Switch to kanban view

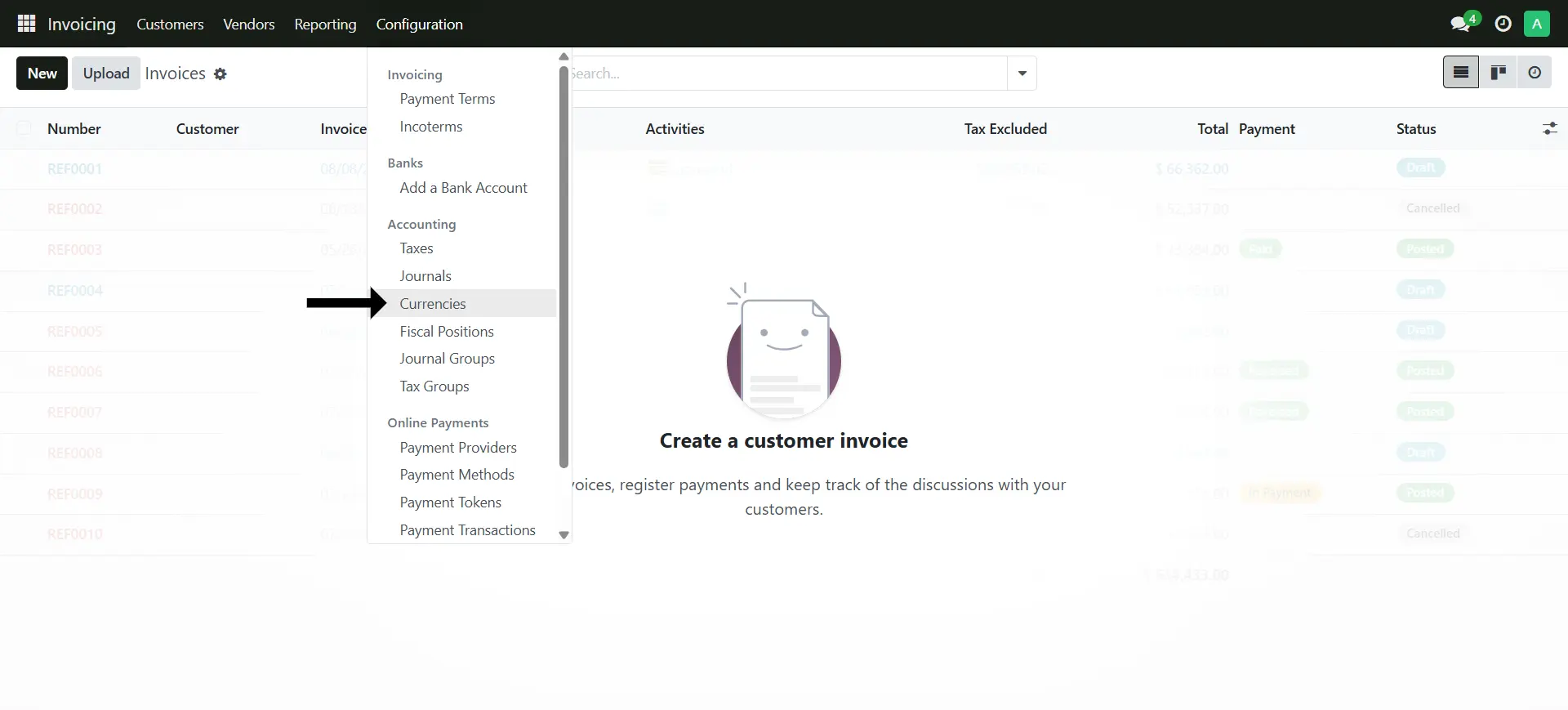point(1498,73)
